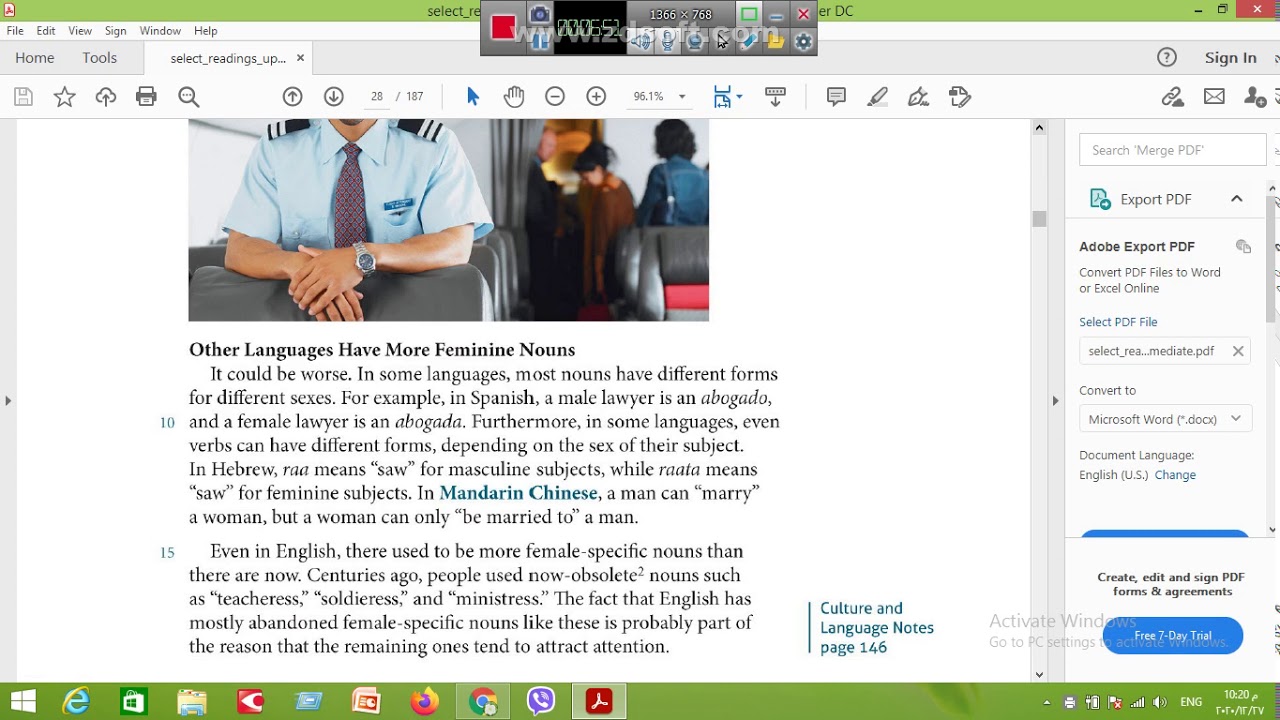The height and width of the screenshot is (720, 1280).
Task: Click the send for review icon
Action: click(960, 97)
